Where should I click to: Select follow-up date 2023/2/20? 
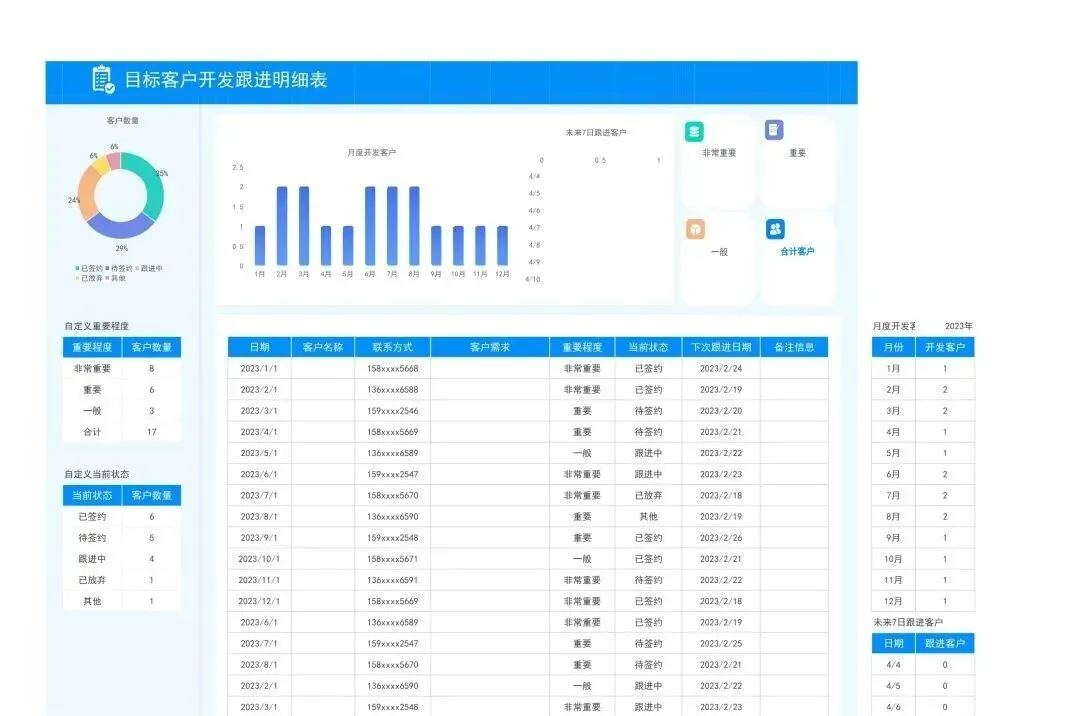720,411
